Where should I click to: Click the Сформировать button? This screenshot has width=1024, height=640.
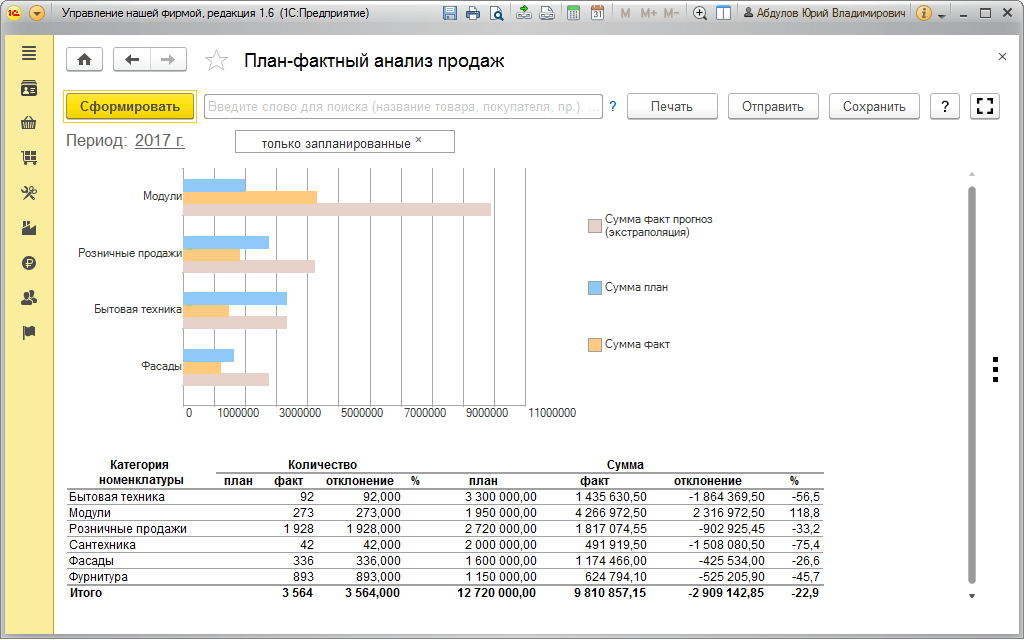[130, 106]
